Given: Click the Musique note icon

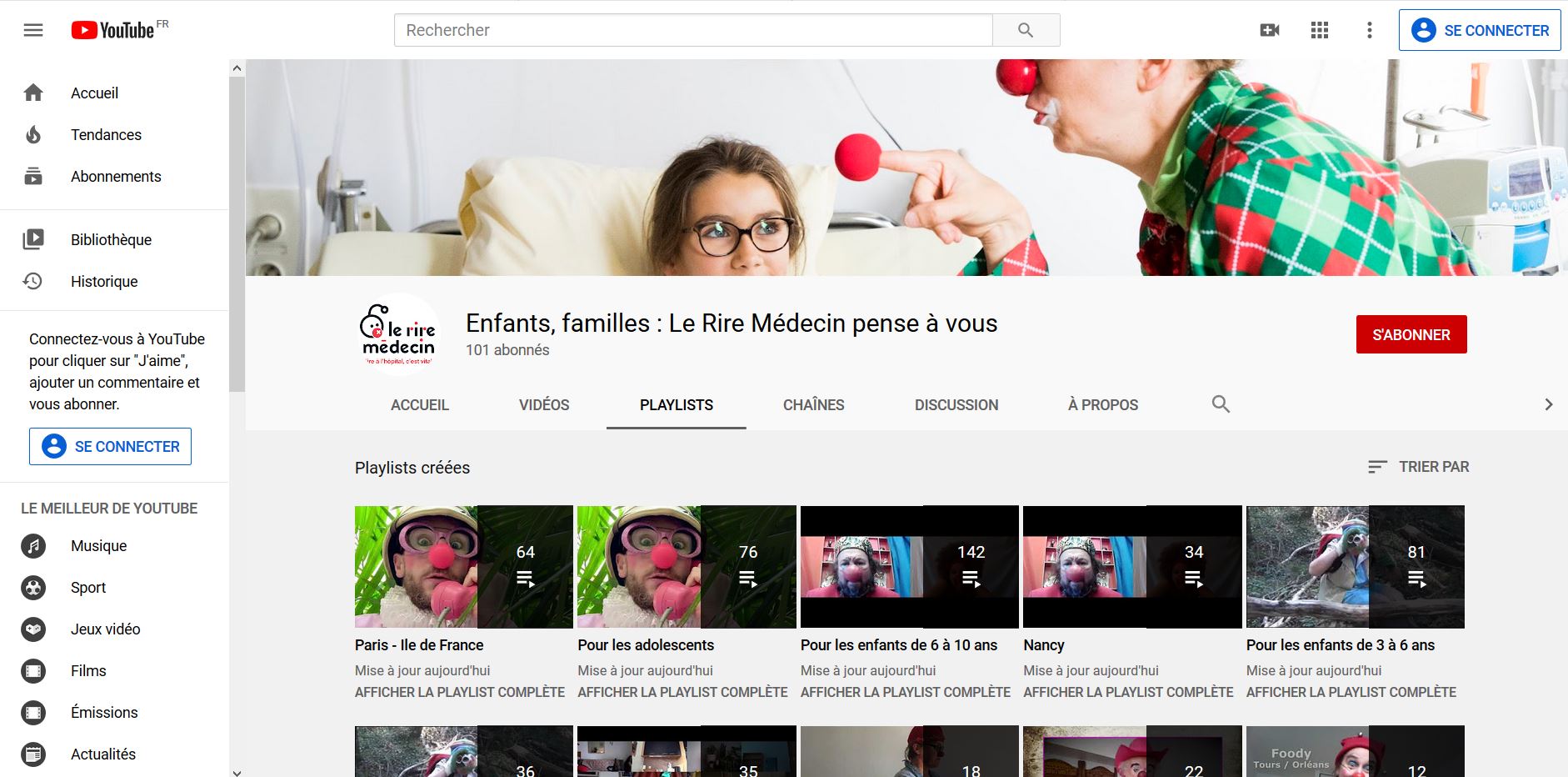Looking at the screenshot, I should (x=33, y=546).
